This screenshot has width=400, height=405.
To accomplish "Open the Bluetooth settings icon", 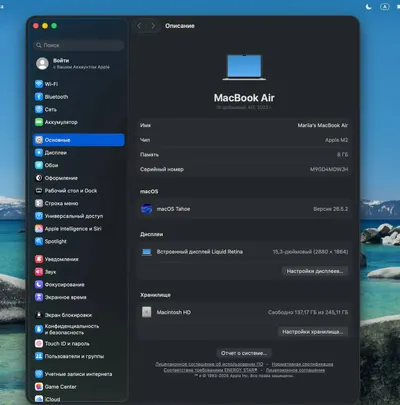I will [x=39, y=97].
